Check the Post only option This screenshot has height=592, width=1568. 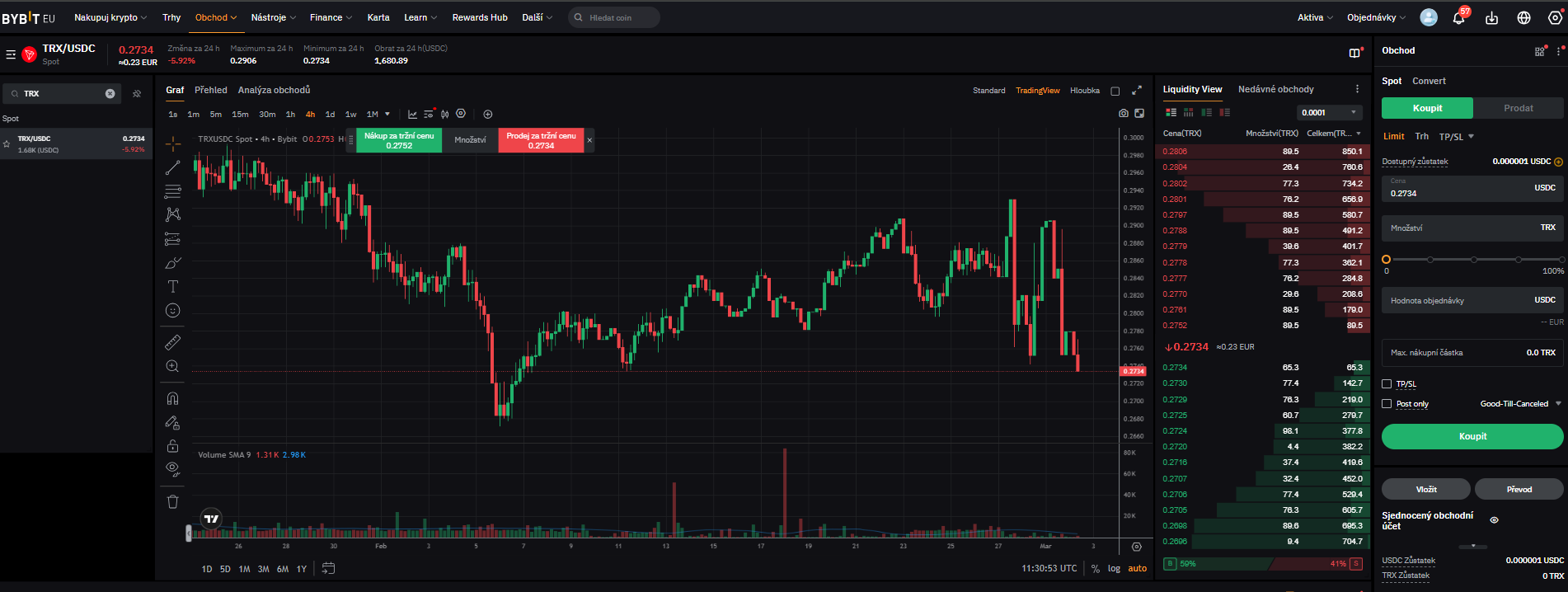click(1387, 404)
